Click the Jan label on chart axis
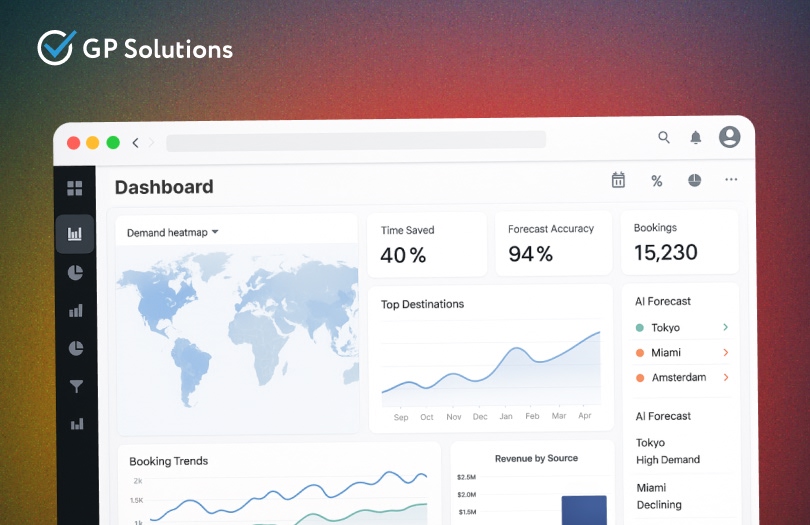The width and height of the screenshot is (810, 525). coord(506,416)
